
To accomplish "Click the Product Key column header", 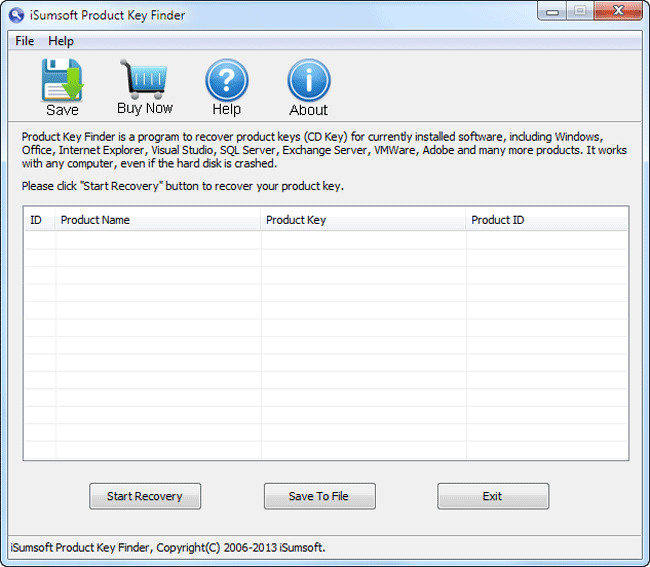I will point(362,220).
